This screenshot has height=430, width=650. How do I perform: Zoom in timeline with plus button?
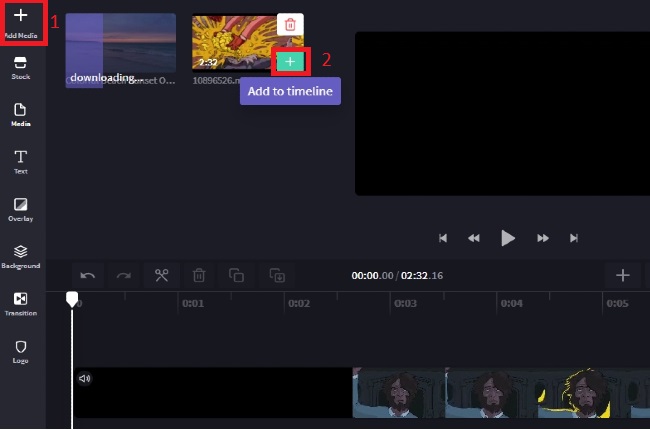(x=623, y=275)
